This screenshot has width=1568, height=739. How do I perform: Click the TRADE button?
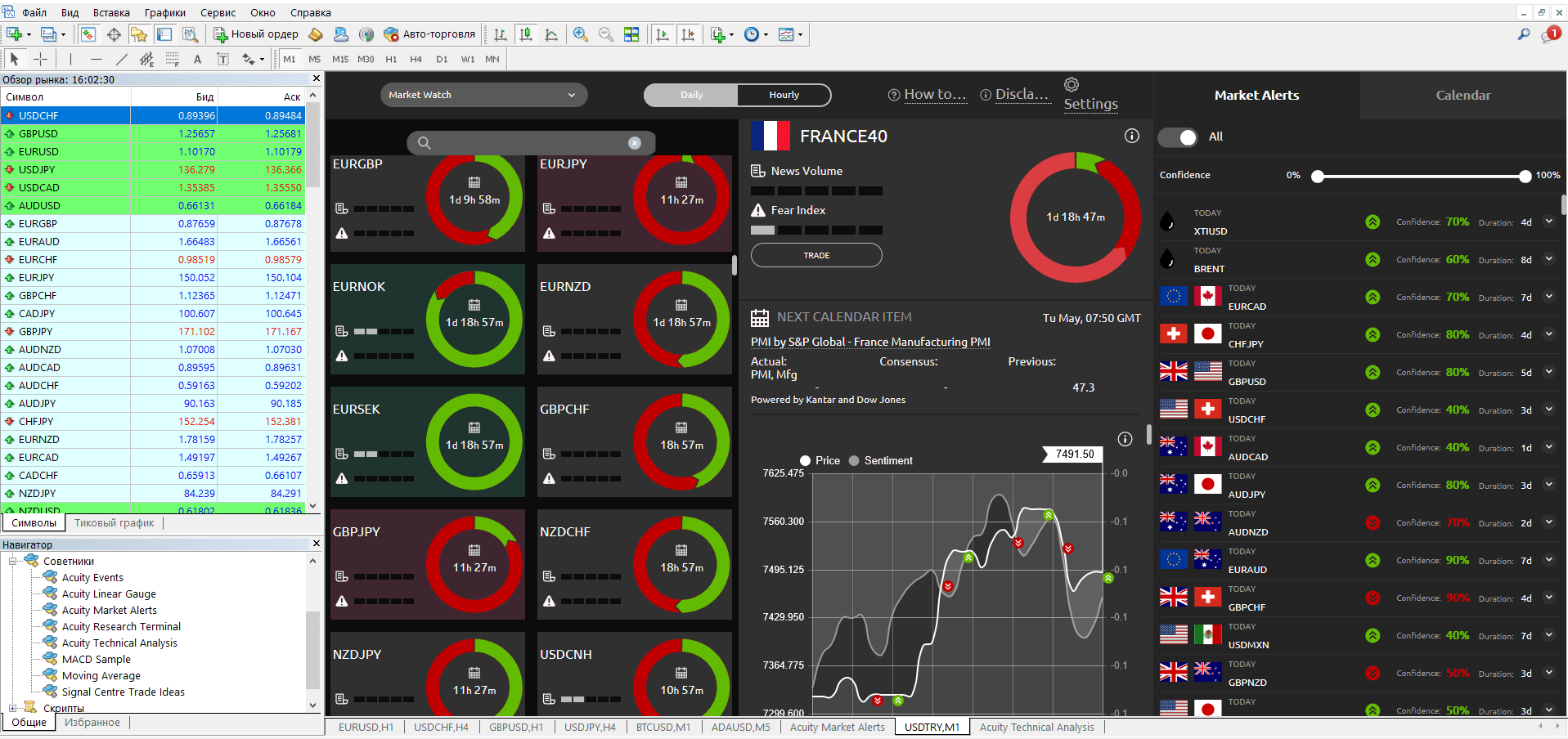click(x=816, y=255)
